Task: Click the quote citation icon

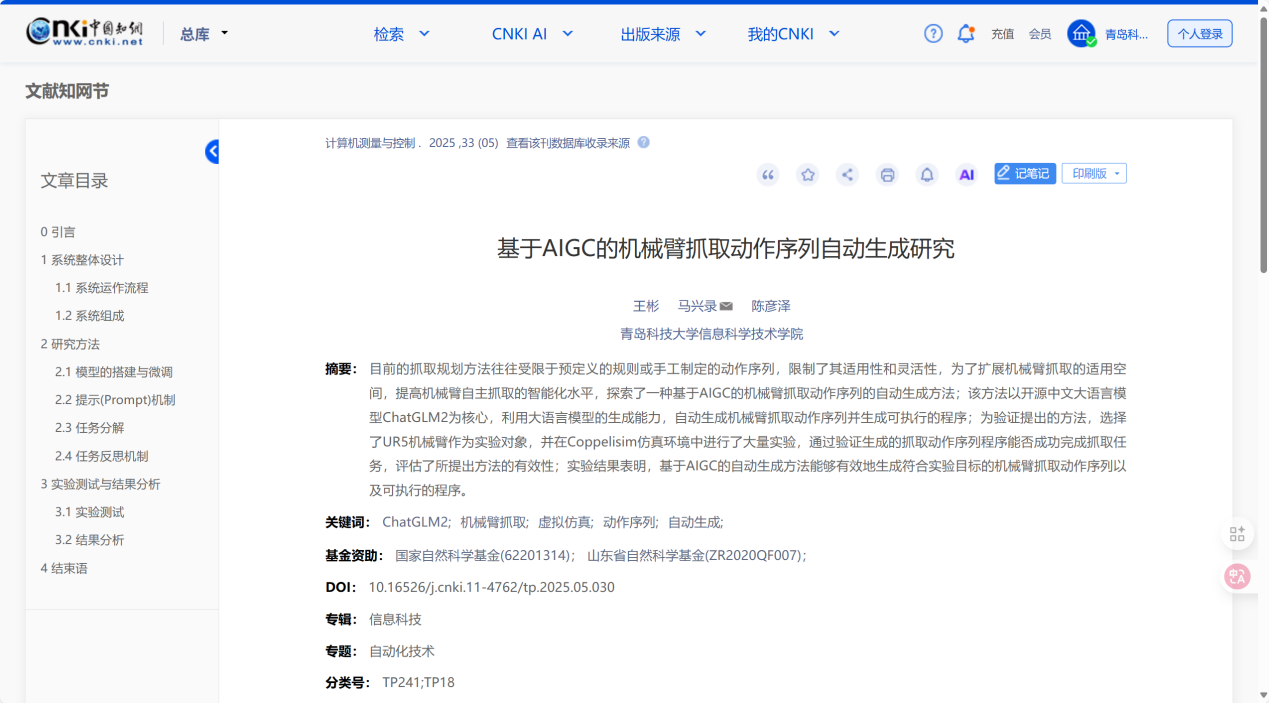Action: click(x=768, y=175)
